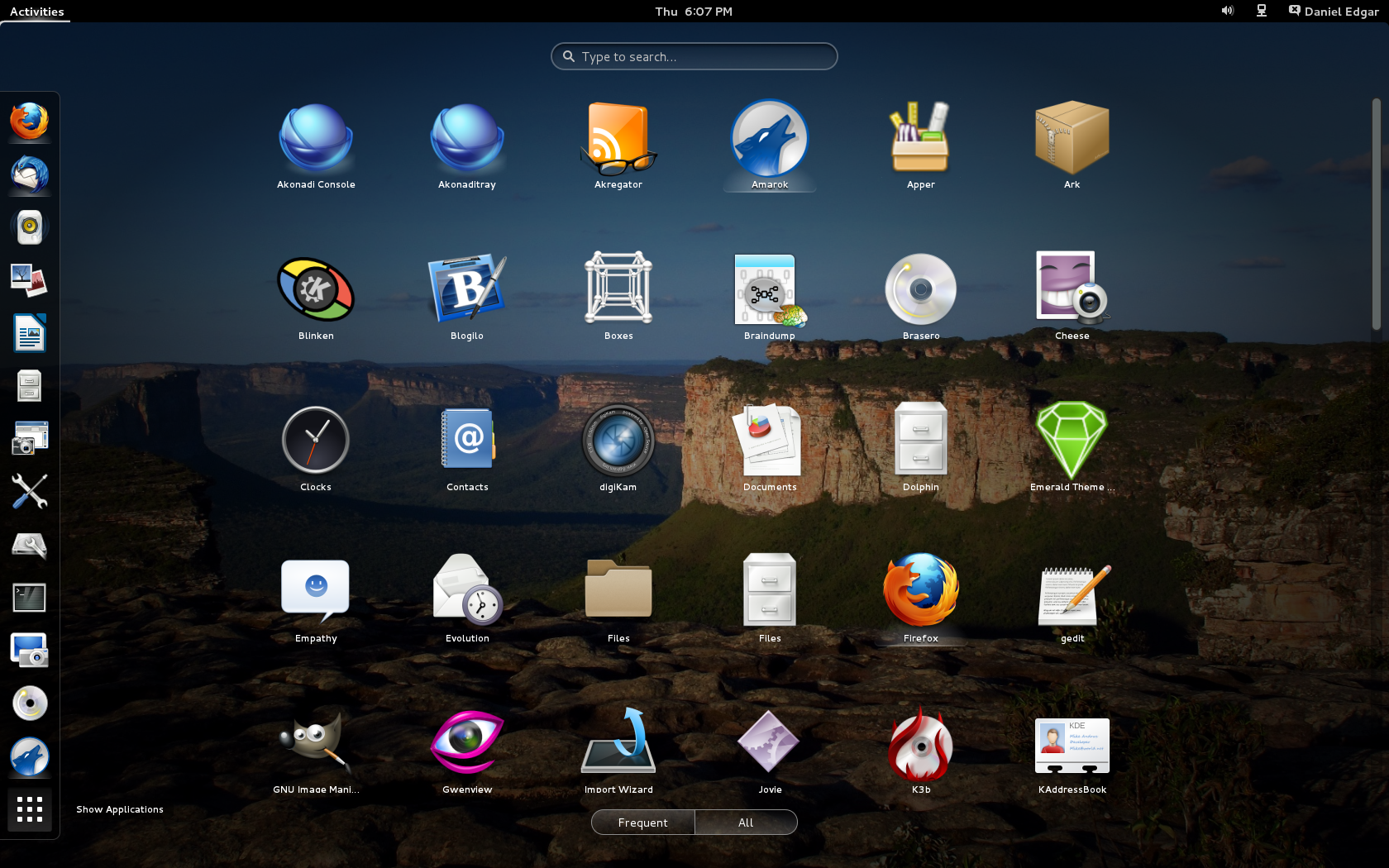Open the Empathy chat client

pos(316,599)
